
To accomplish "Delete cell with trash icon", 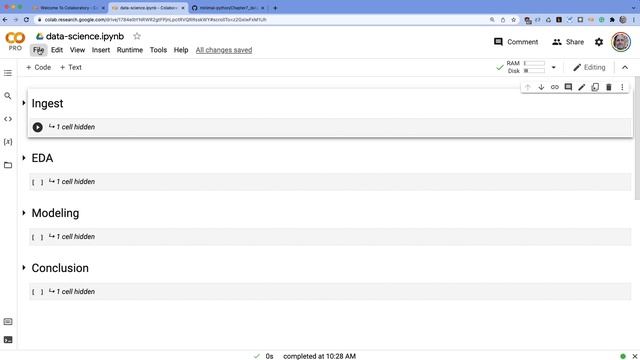I will coord(609,87).
